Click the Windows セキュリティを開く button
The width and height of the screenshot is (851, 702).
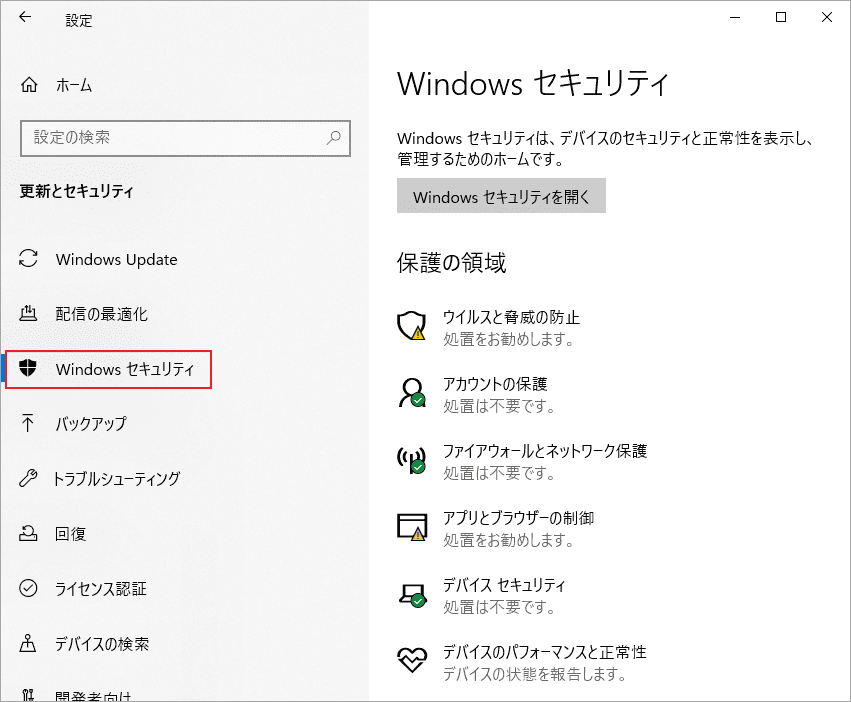[x=501, y=195]
